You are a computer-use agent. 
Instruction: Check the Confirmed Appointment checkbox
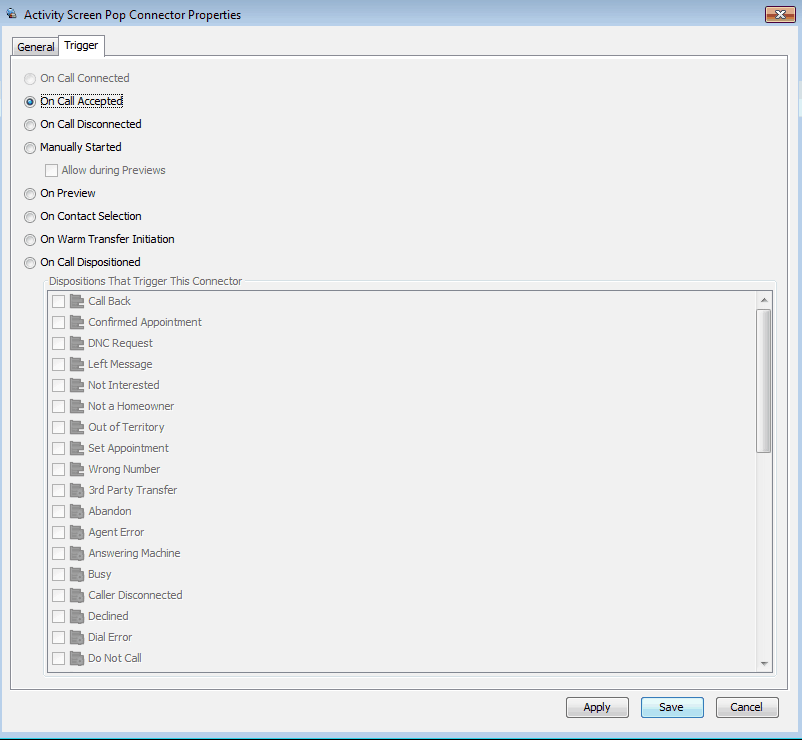click(x=58, y=322)
